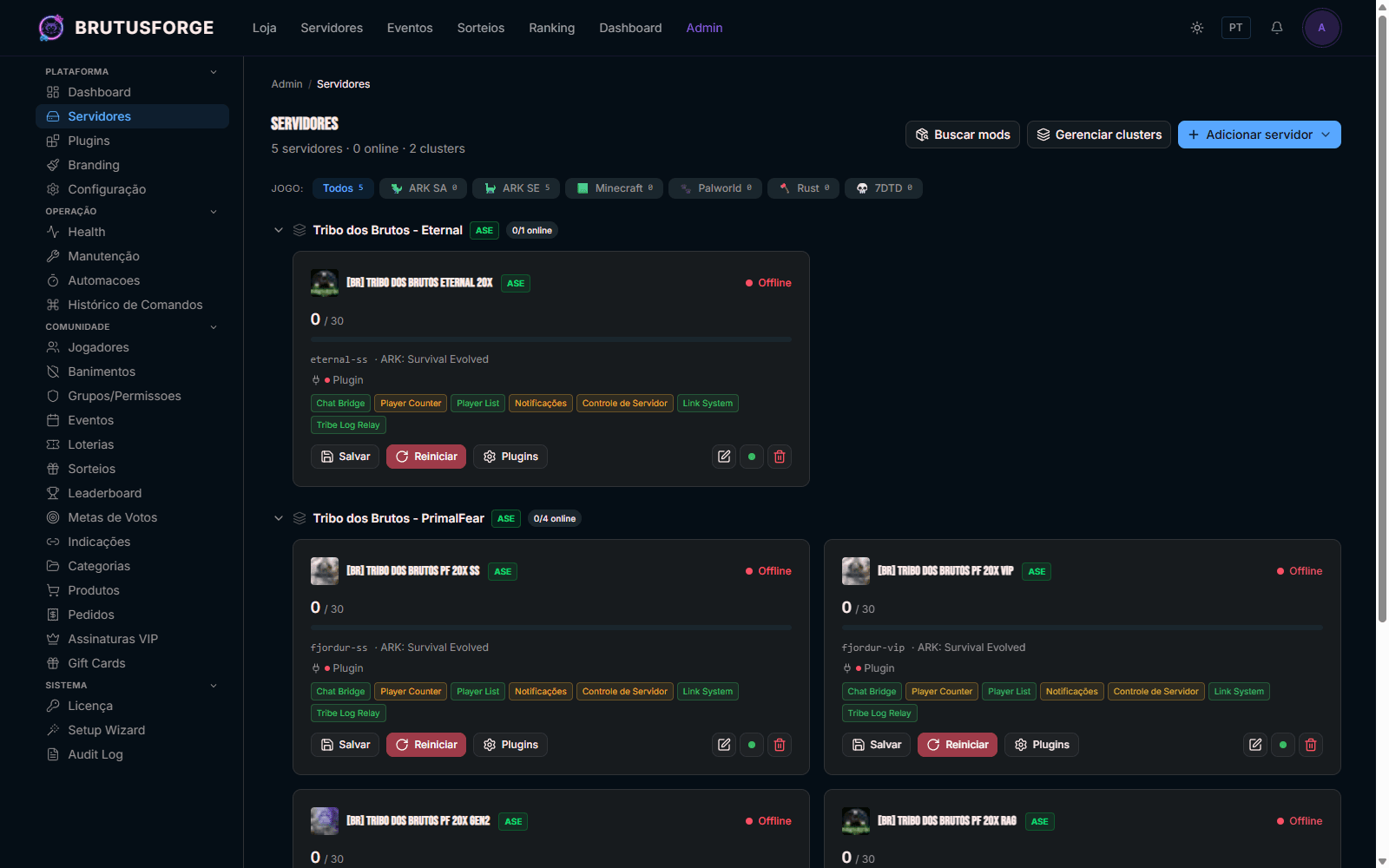
Task: Delete the TRIBO DOS BRUTOS ETERNAL 20X server
Action: [x=780, y=457]
